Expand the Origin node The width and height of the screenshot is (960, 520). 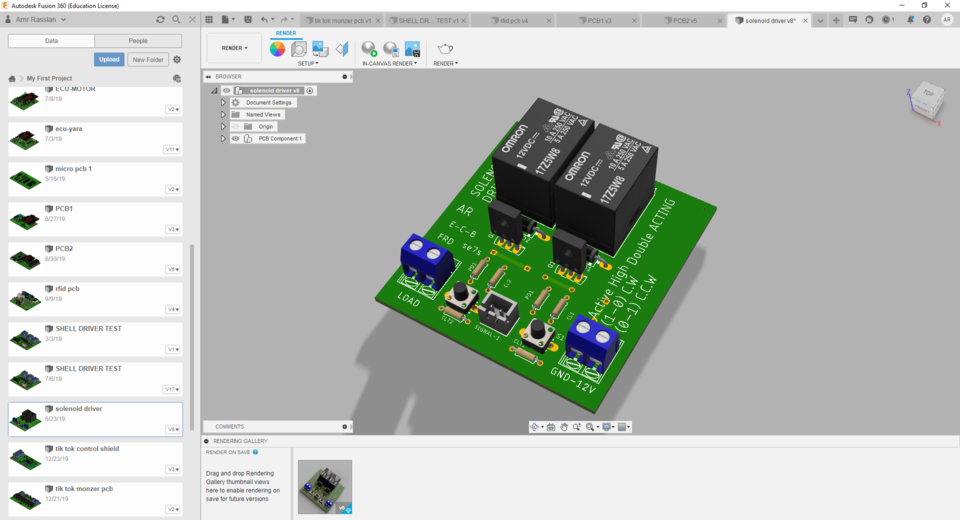(x=223, y=127)
